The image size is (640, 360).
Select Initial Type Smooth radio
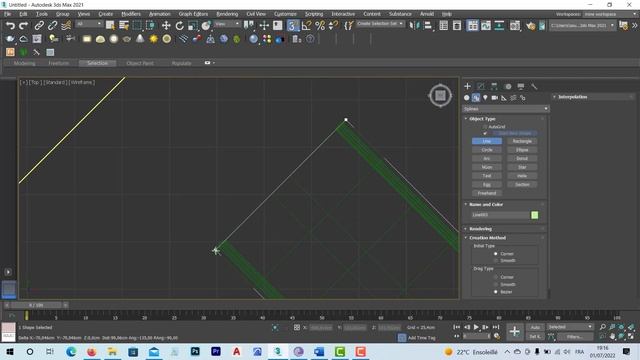[x=496, y=260]
